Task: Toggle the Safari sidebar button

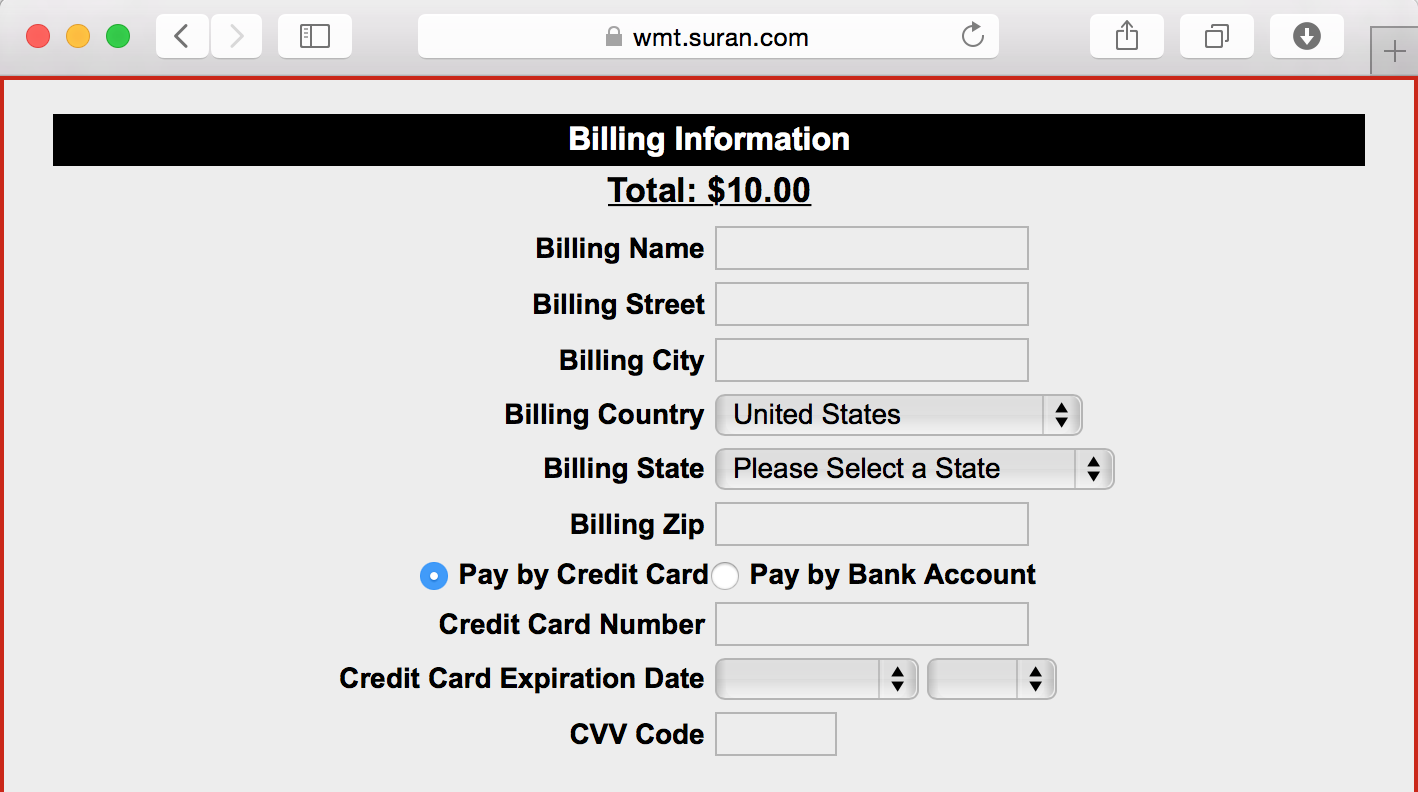Action: click(x=314, y=37)
